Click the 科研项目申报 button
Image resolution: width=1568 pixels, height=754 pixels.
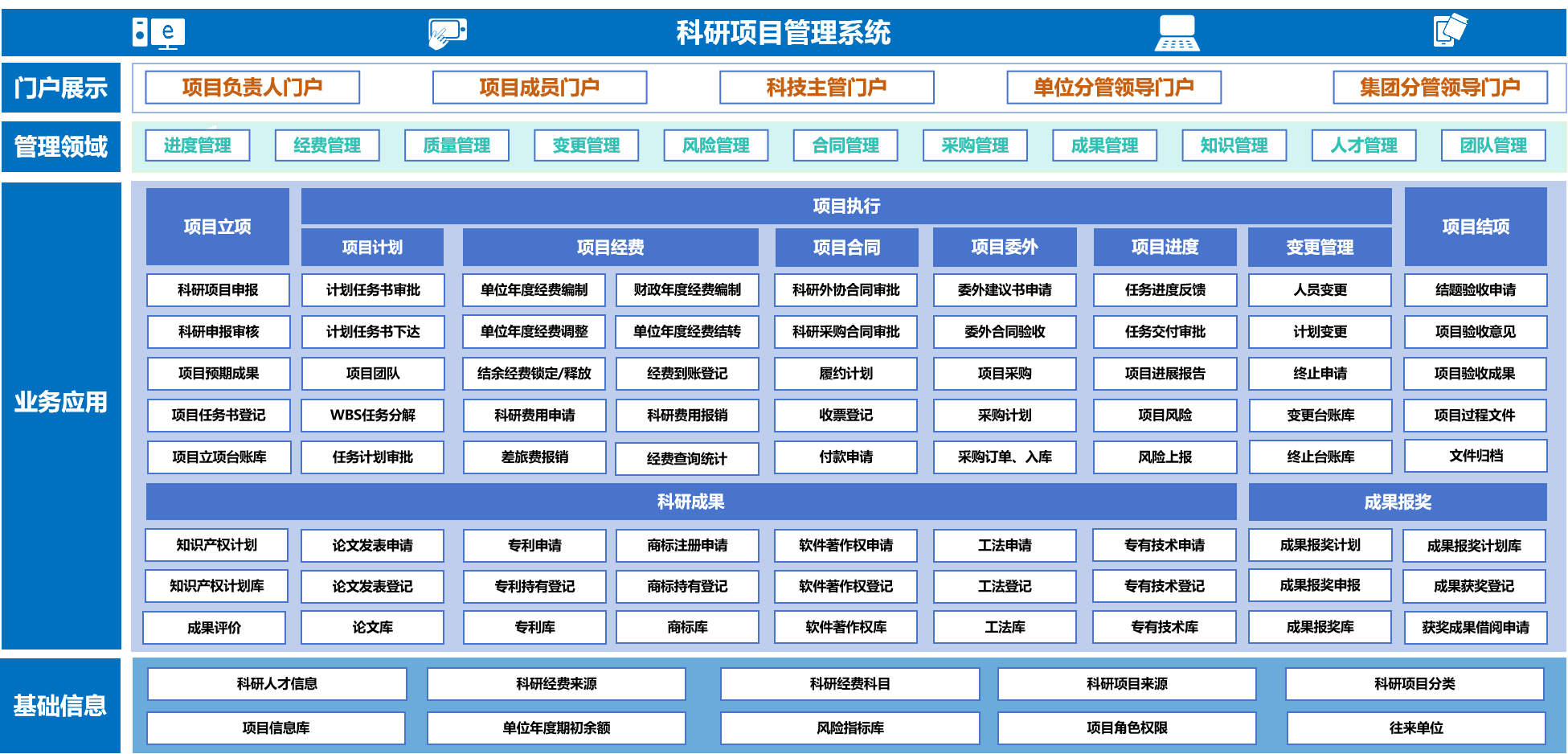(218, 290)
